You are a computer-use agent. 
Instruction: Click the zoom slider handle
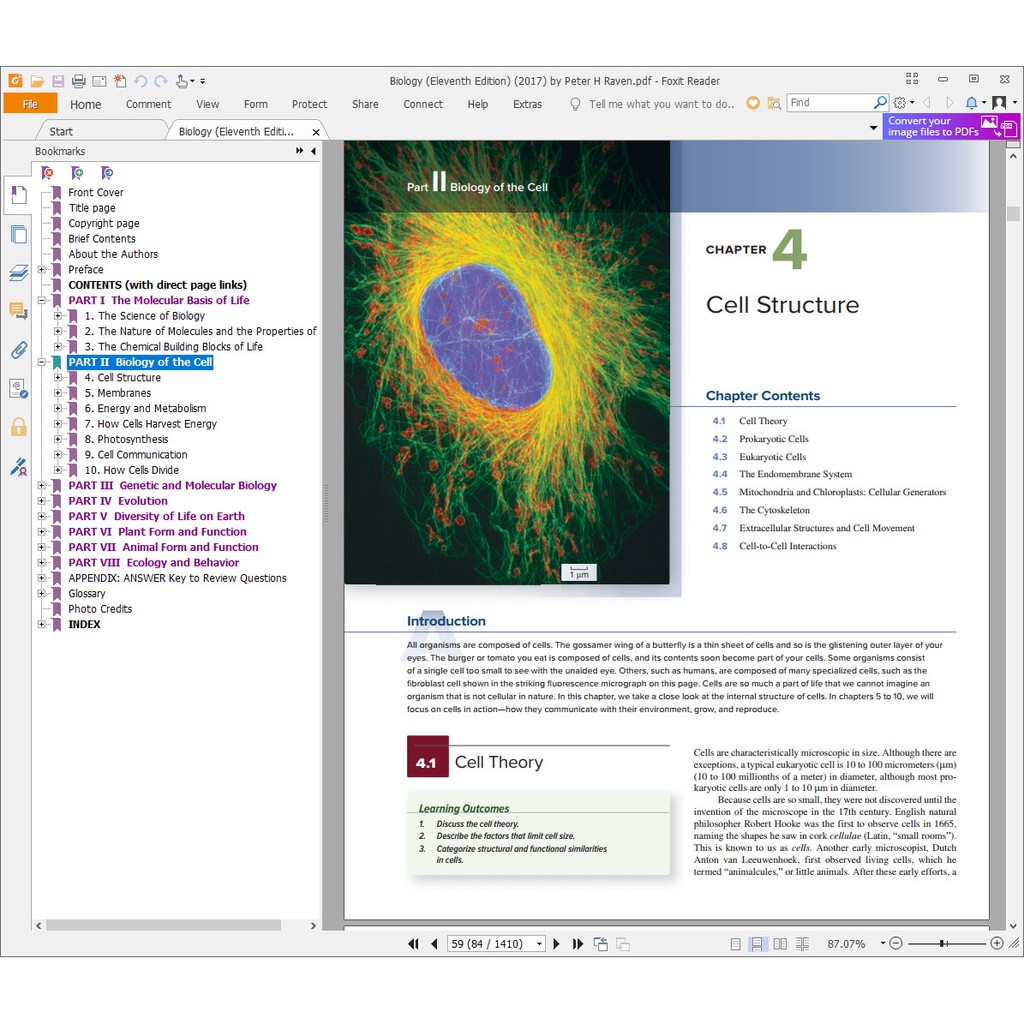(x=943, y=943)
